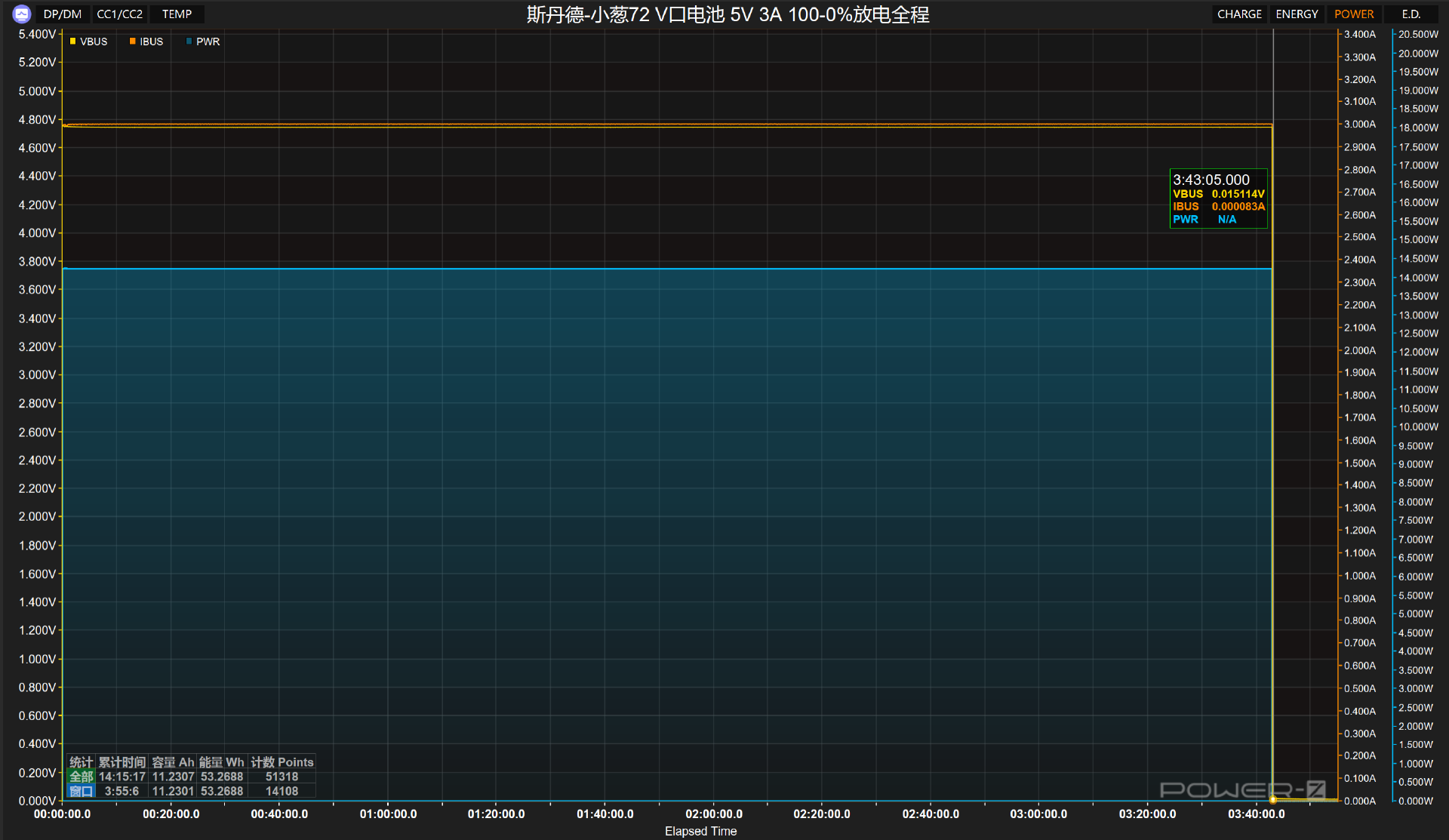Click the POWER-Z app logo icon
The height and width of the screenshot is (840, 1449).
(21, 14)
